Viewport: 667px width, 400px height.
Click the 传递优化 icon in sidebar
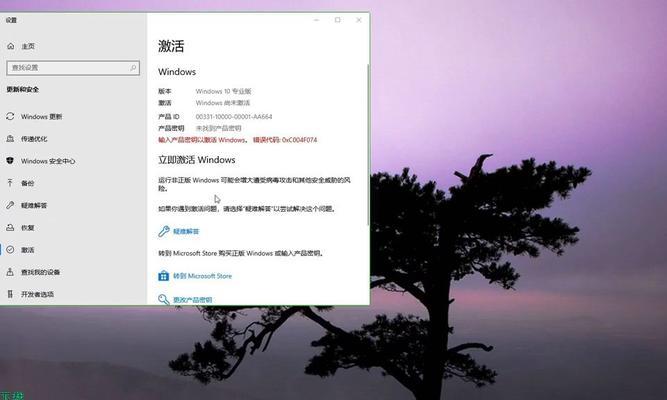tap(10, 139)
